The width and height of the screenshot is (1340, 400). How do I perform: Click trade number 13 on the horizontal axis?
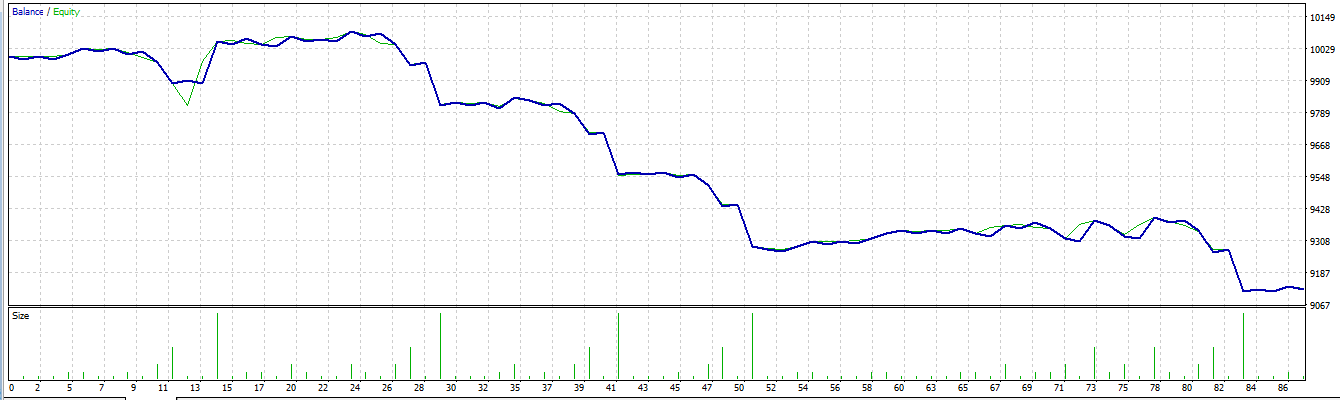tap(195, 387)
